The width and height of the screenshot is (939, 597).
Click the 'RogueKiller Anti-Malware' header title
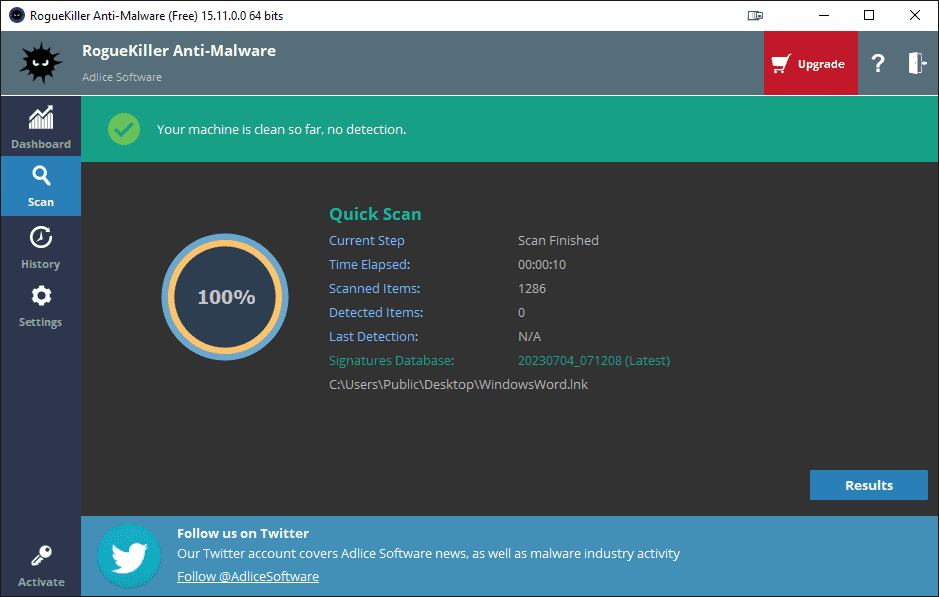(179, 51)
